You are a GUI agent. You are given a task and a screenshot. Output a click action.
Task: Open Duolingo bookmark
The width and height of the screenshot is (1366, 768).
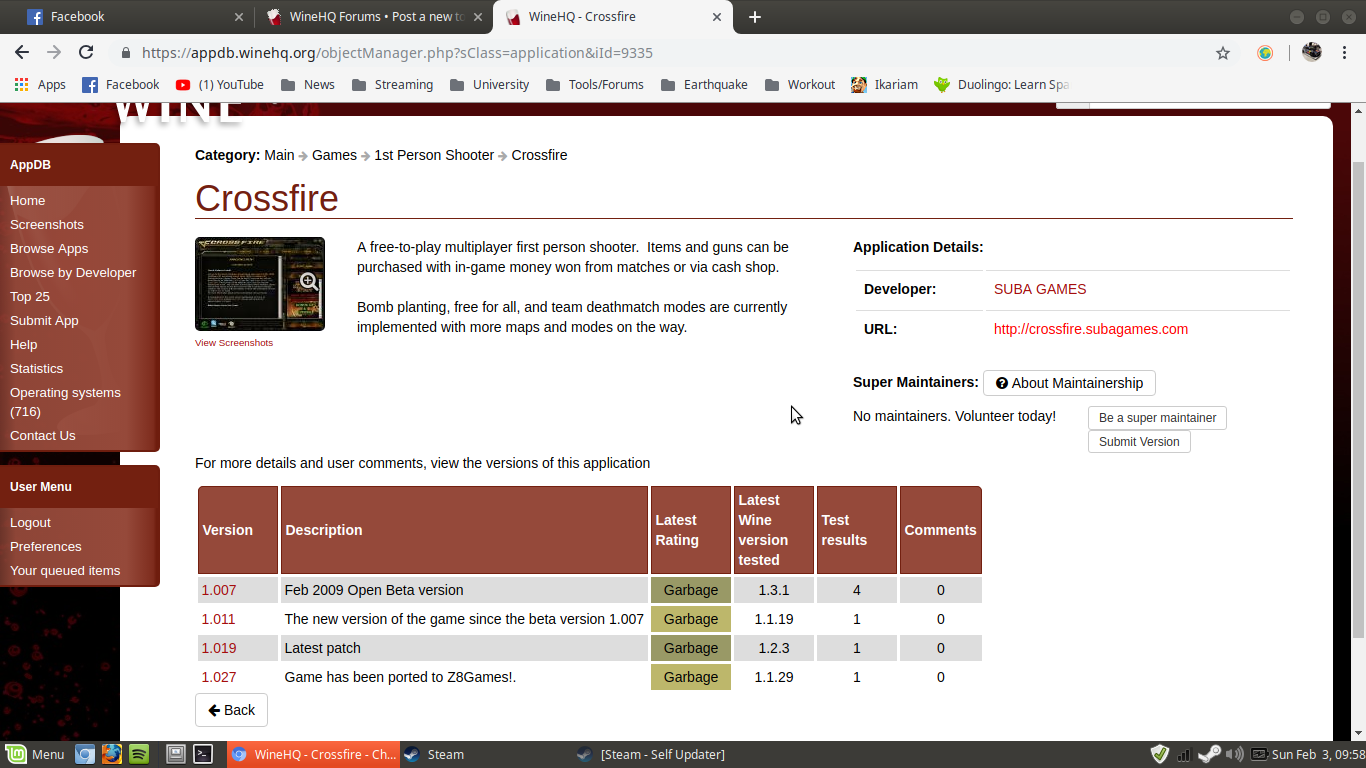[1001, 85]
